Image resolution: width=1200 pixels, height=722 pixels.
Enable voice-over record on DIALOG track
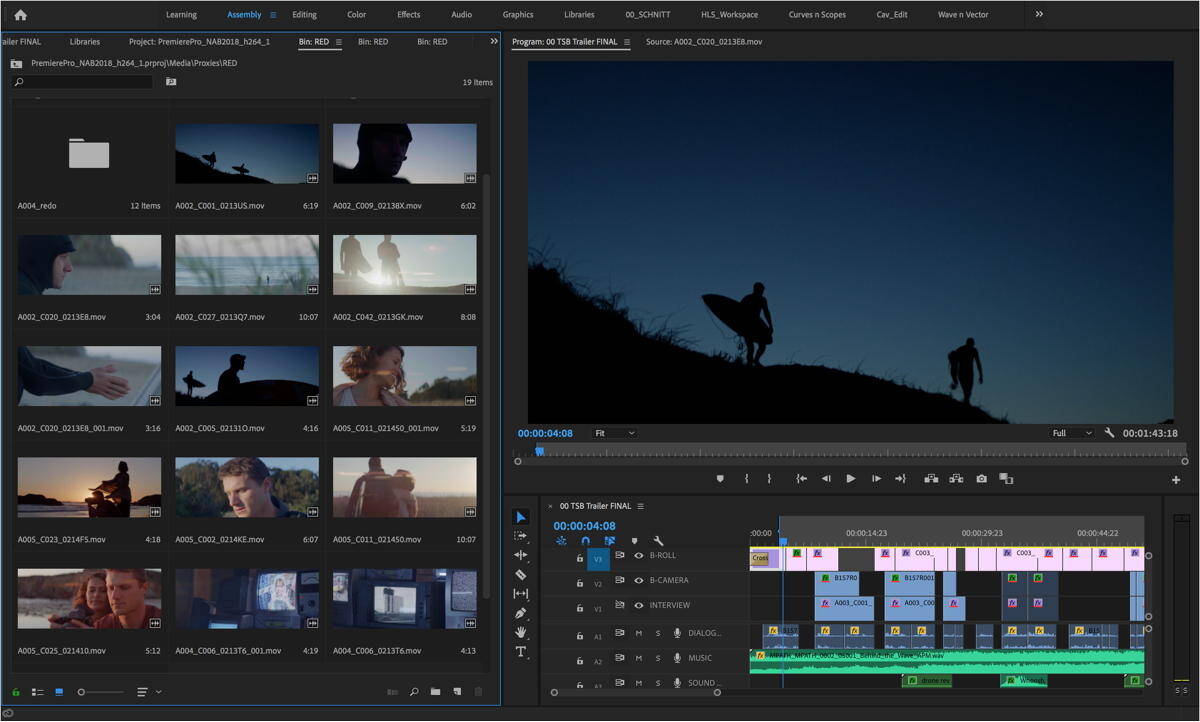(677, 633)
